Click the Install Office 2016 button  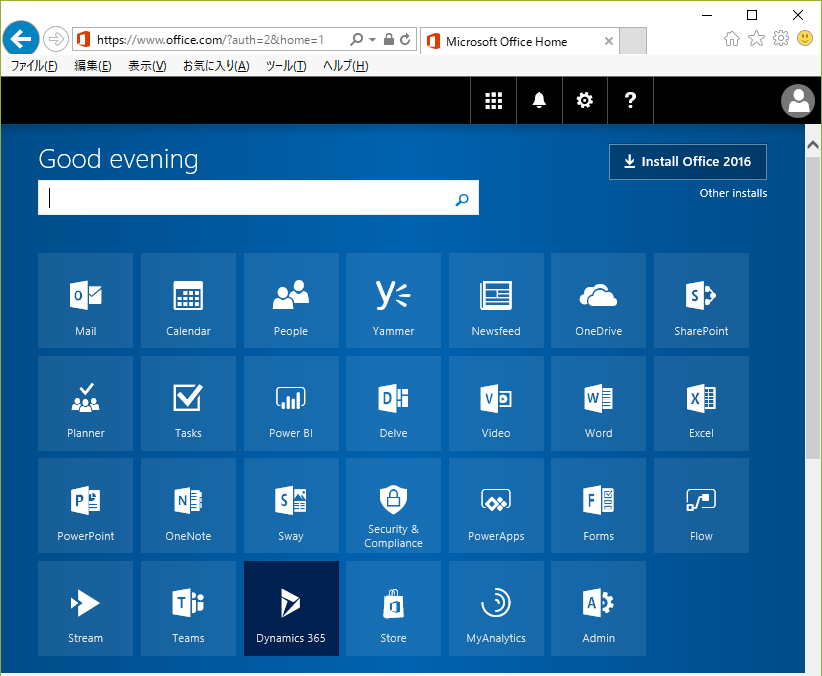(687, 162)
